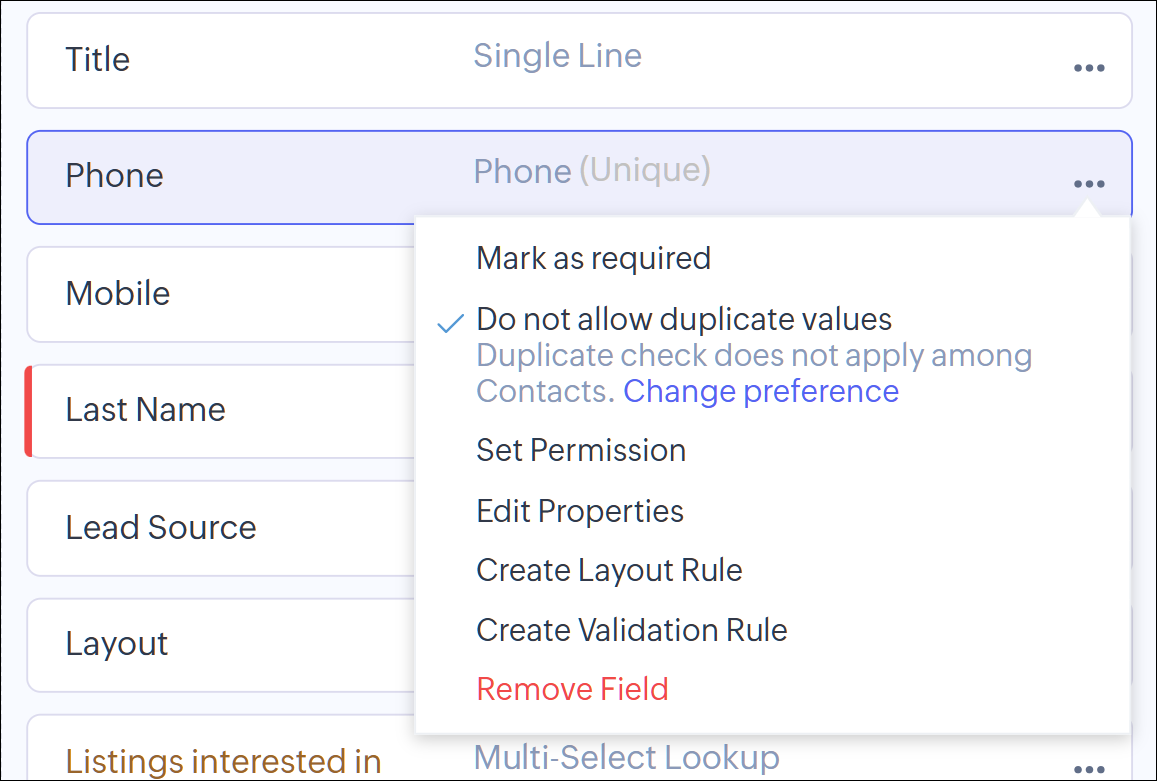
Task: Follow the Change preference link
Action: point(761,390)
